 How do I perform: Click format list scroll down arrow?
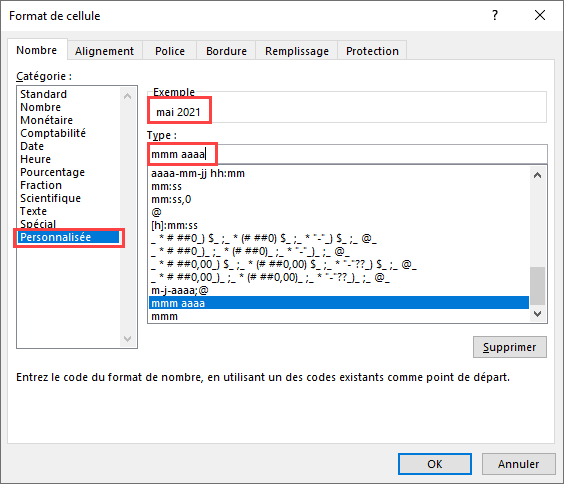click(538, 314)
